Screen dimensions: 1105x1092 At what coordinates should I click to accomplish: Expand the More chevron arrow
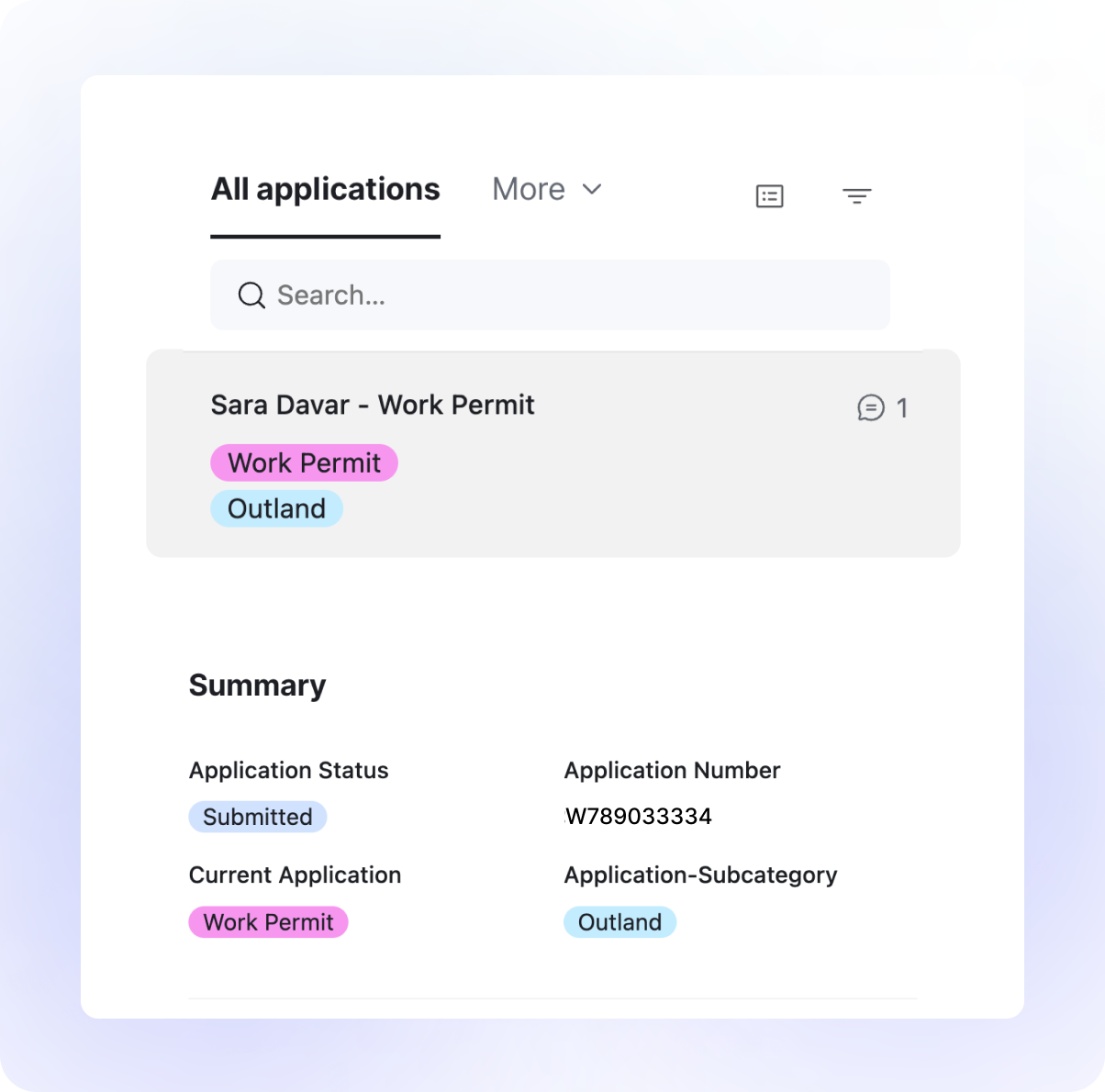coord(592,189)
